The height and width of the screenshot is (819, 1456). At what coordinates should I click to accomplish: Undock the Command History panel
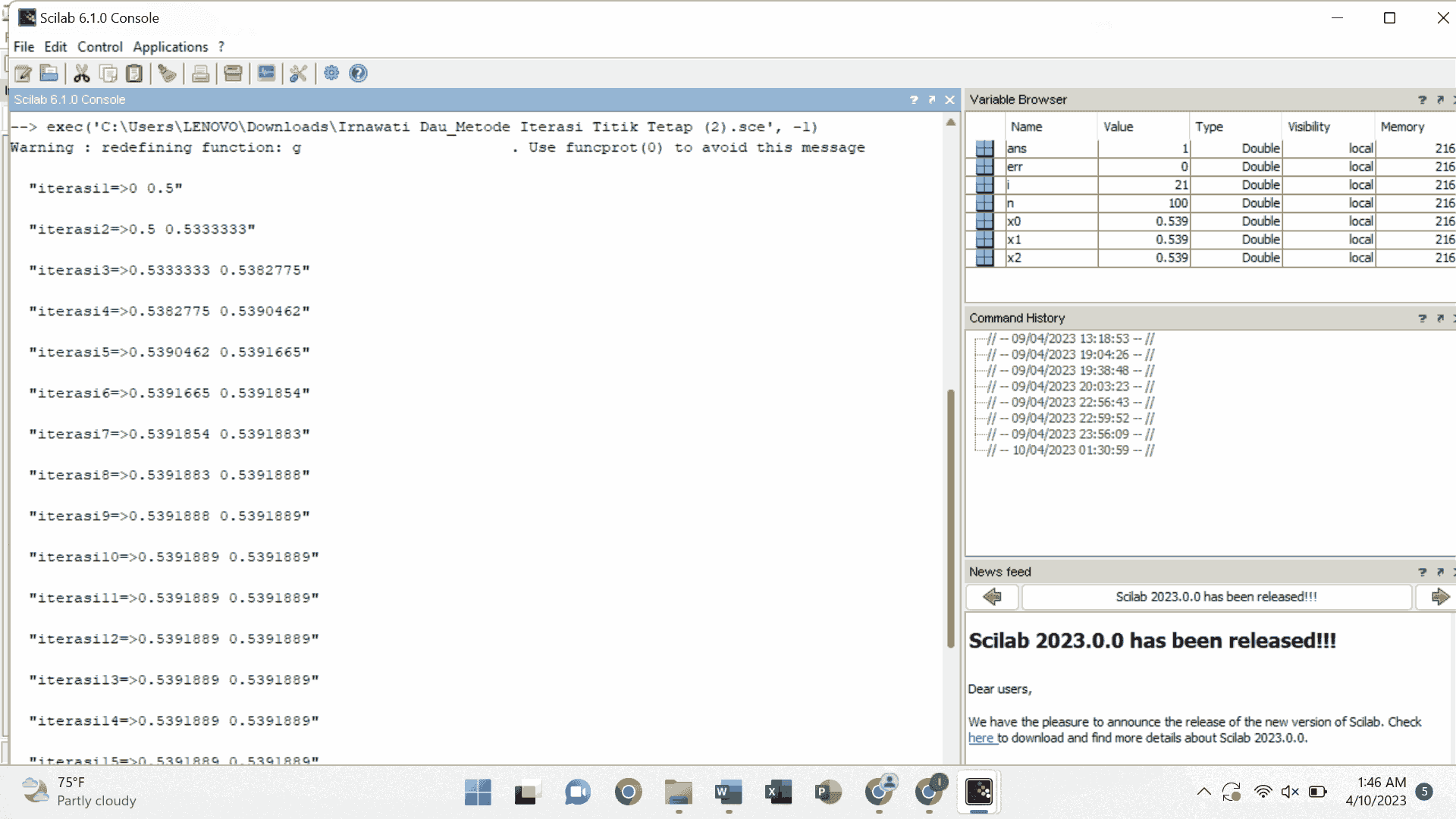1440,318
